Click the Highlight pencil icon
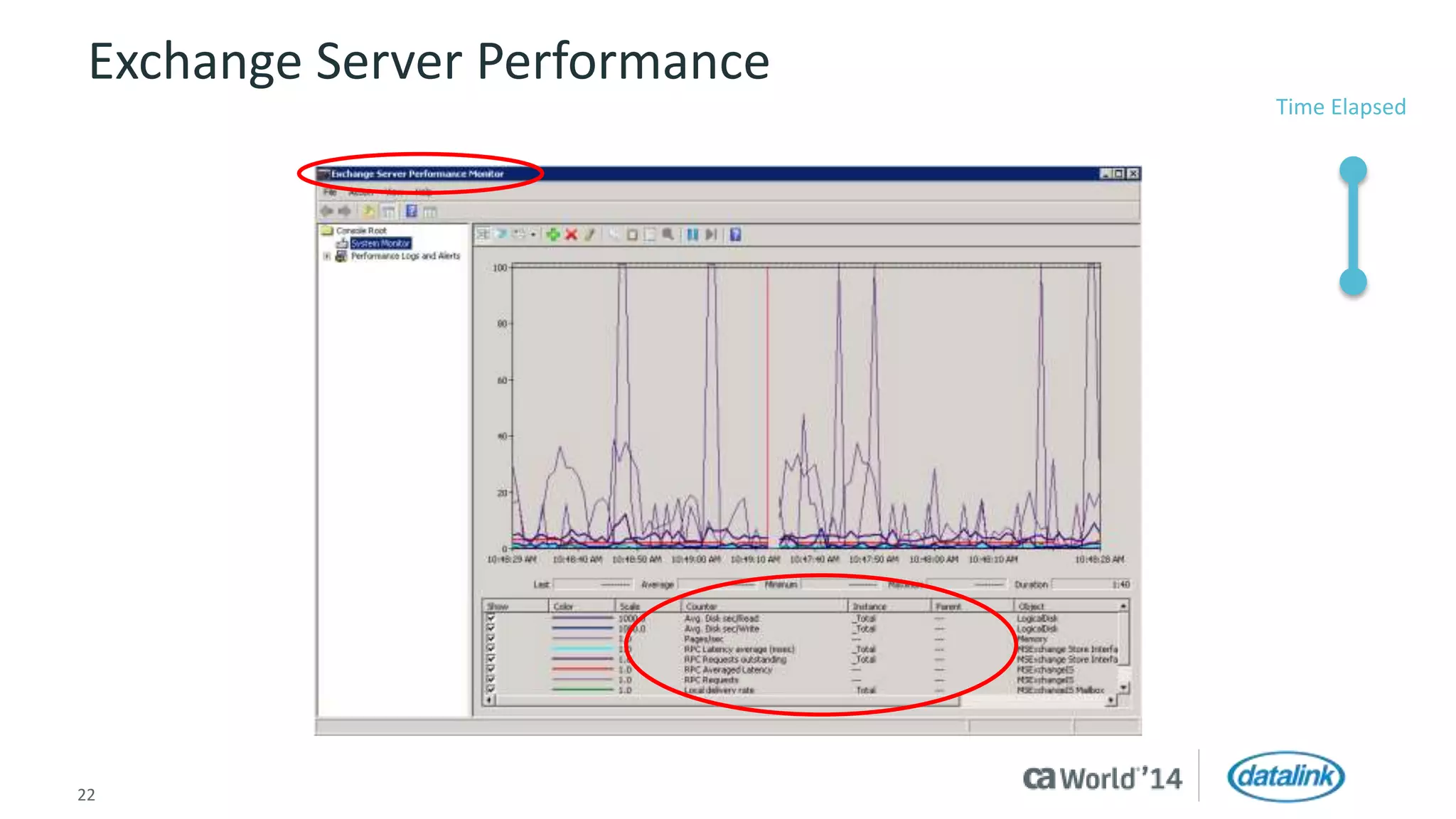 (x=589, y=234)
